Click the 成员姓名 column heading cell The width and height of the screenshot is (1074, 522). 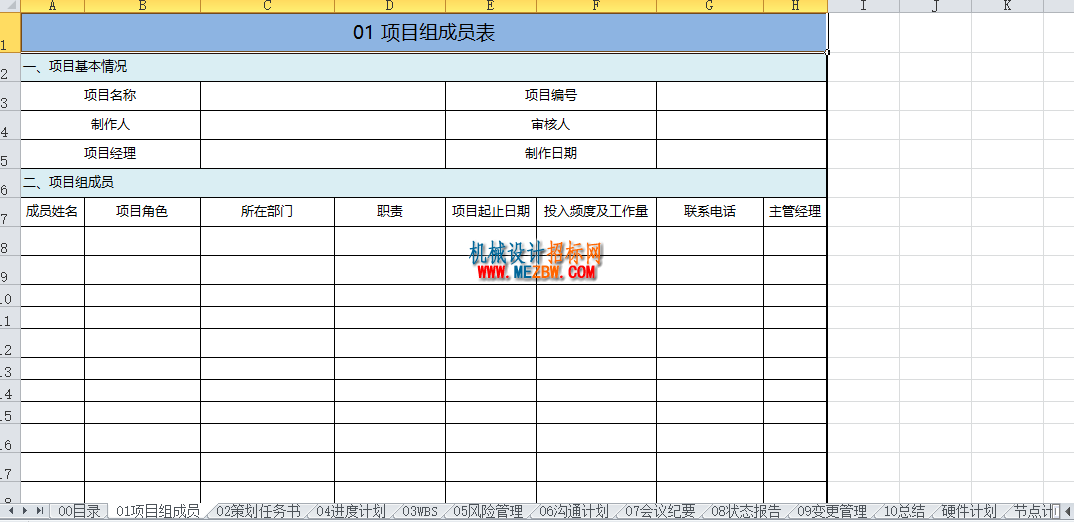[x=53, y=212]
